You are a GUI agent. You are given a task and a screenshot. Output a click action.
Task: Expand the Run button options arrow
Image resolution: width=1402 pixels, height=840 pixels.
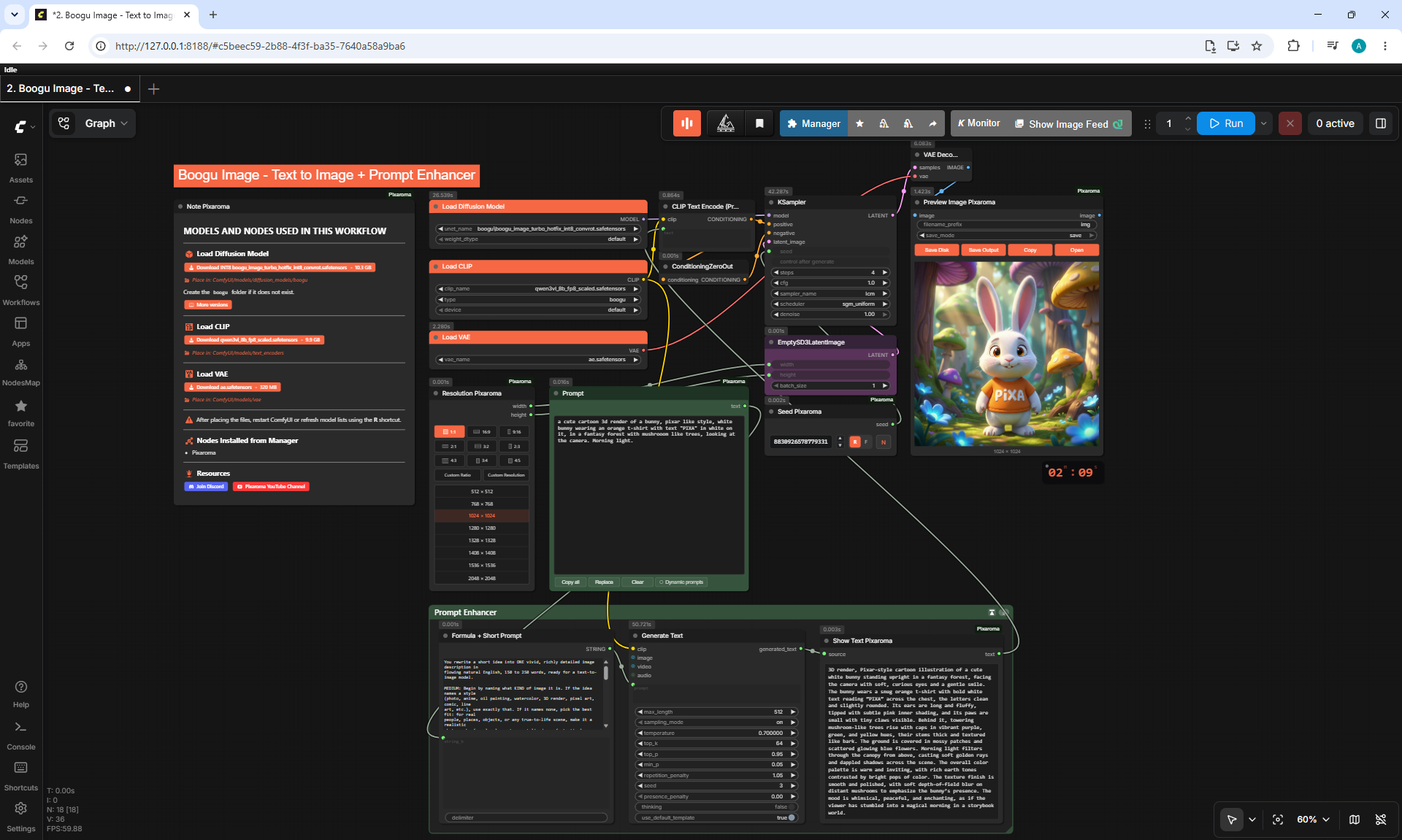(x=1263, y=123)
